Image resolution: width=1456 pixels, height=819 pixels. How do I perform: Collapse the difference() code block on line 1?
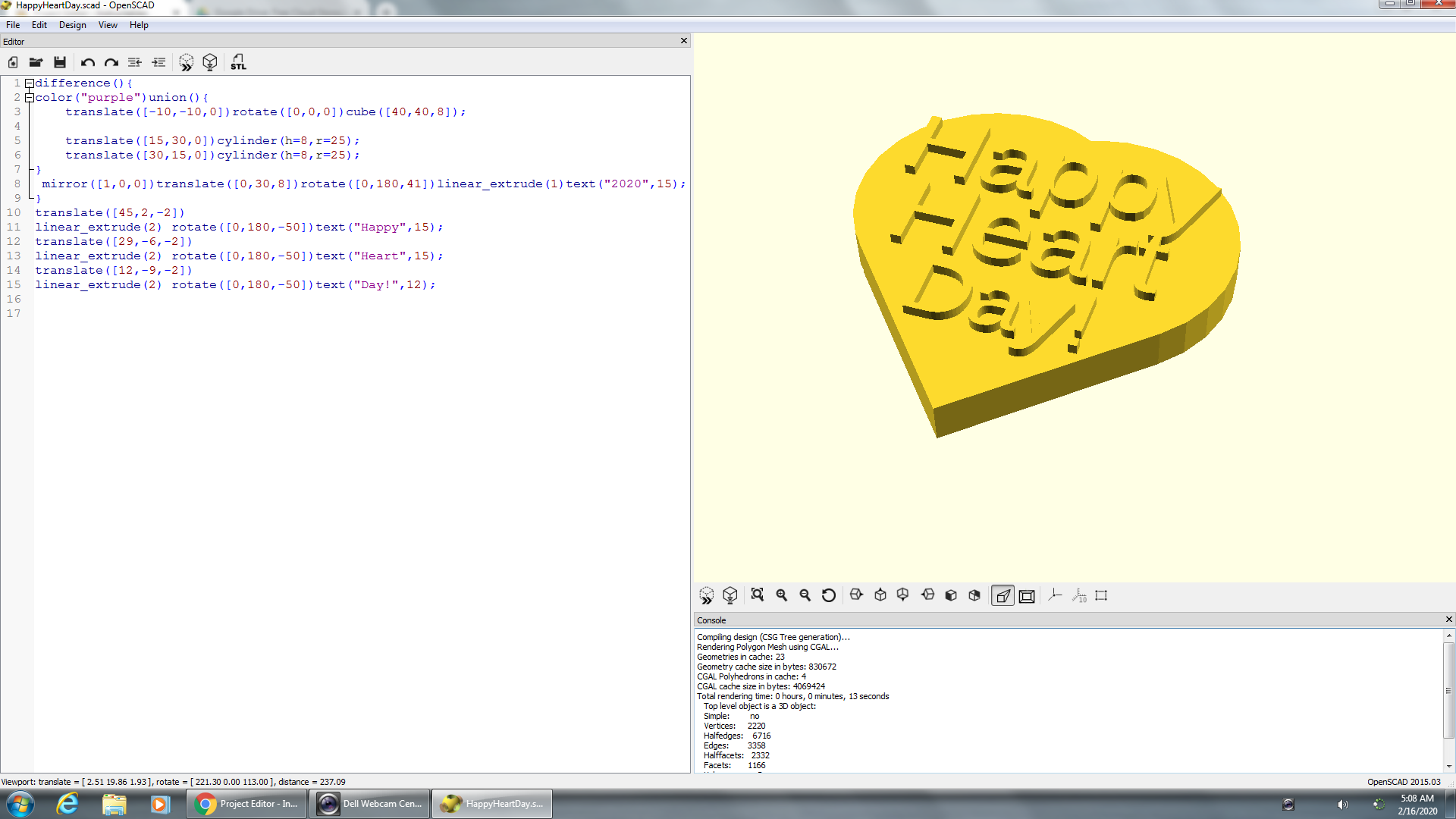pyautogui.click(x=29, y=83)
